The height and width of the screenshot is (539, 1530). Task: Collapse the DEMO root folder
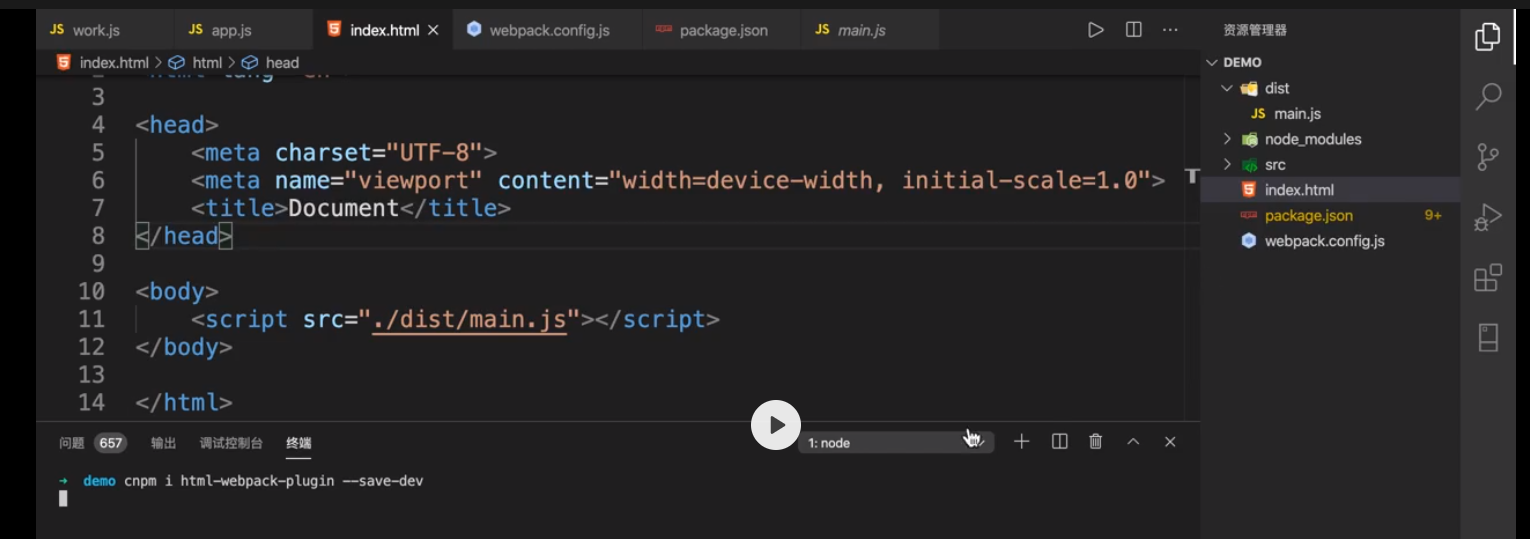[1213, 62]
